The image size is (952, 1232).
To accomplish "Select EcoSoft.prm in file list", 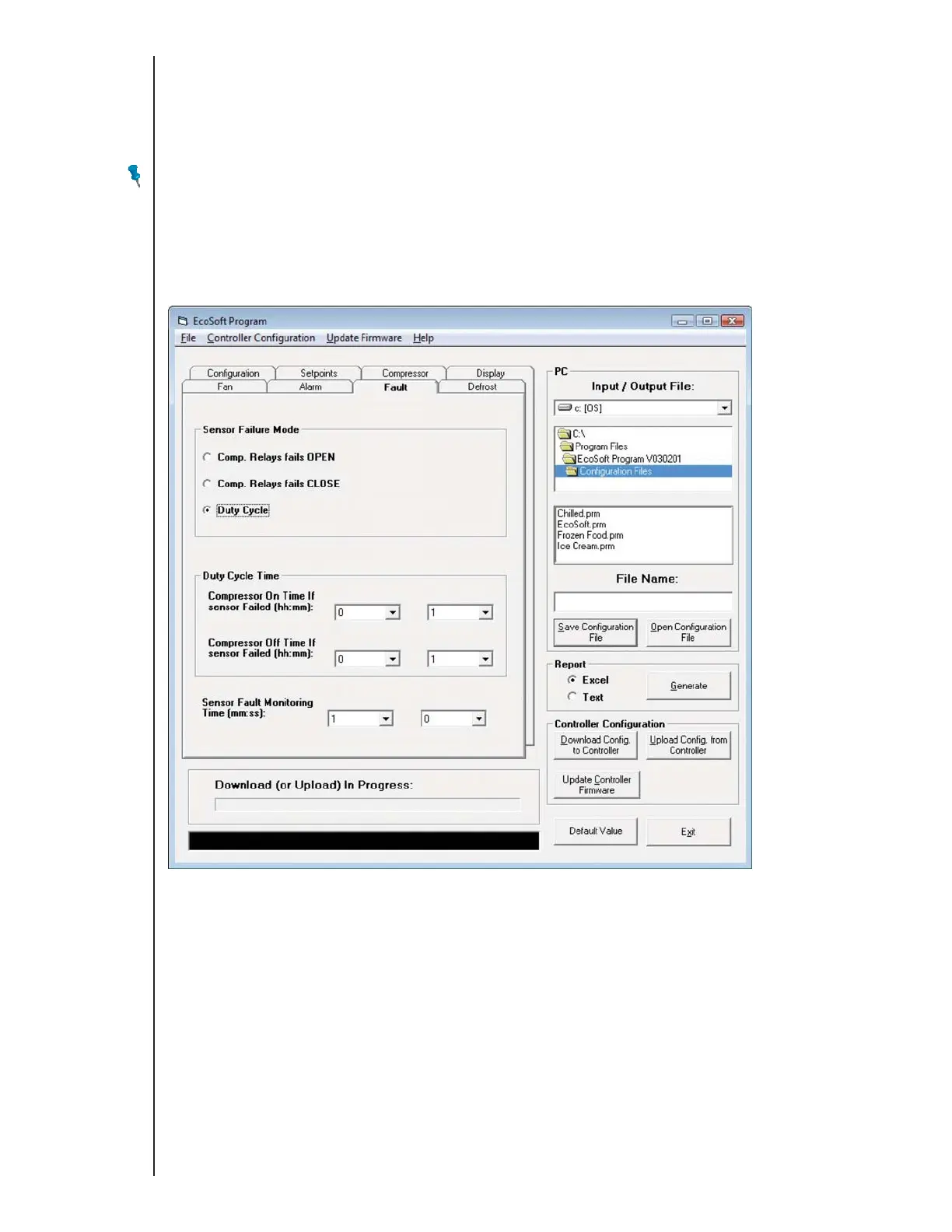I will coord(582,524).
